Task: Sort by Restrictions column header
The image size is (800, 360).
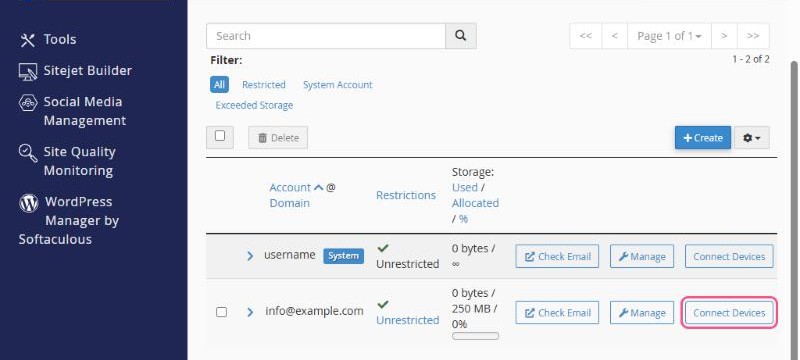Action: pos(406,195)
